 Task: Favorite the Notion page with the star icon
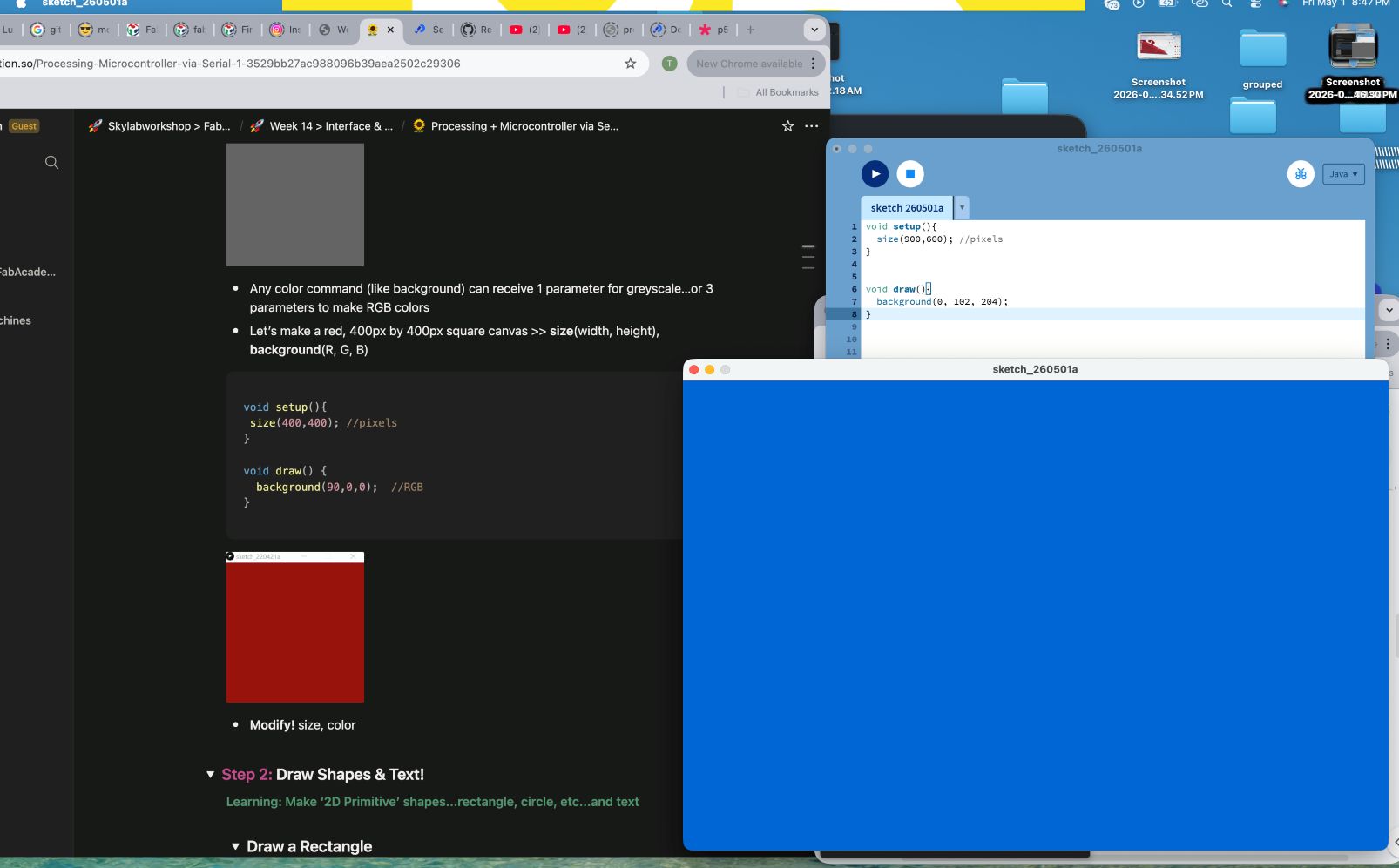[788, 126]
